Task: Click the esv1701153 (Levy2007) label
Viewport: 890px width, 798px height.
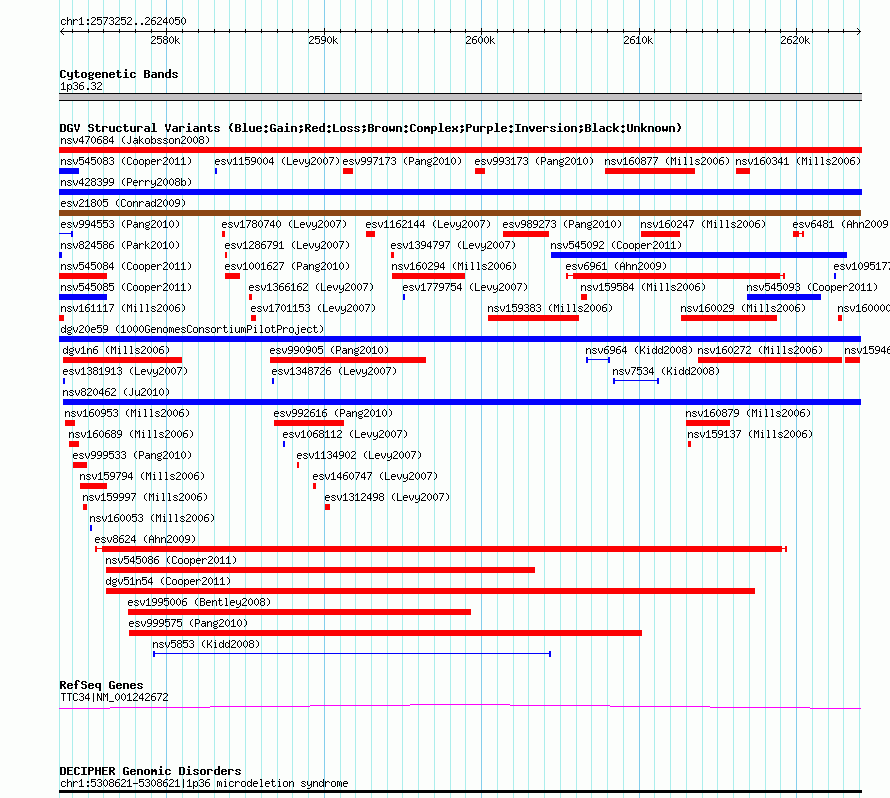Action: [313, 308]
